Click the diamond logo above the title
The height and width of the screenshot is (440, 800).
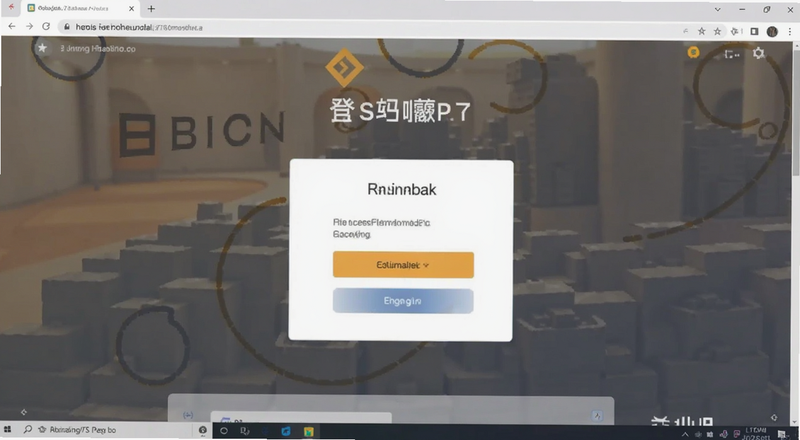344,67
